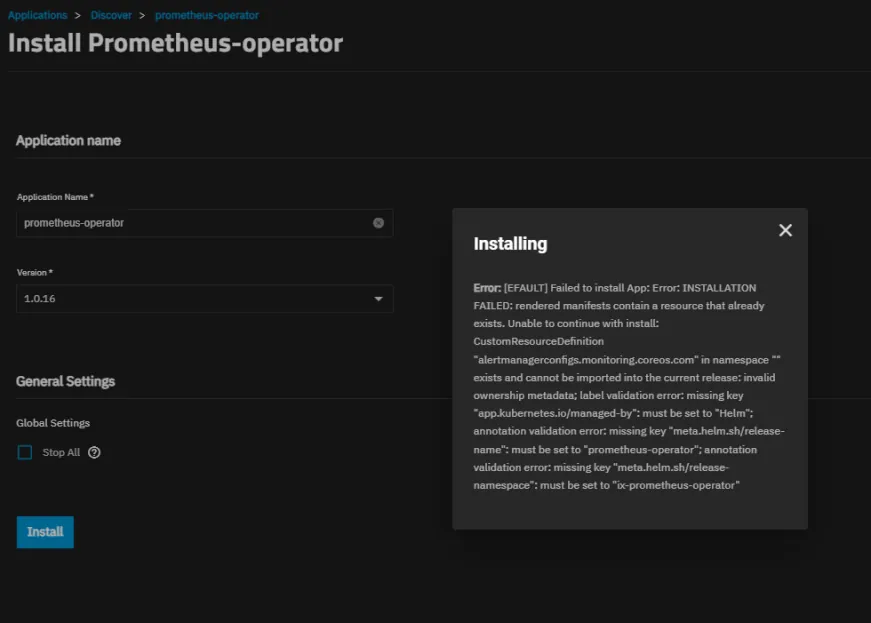Image resolution: width=871 pixels, height=623 pixels.
Task: Select the Version field showing 1.0.16
Action: coord(200,298)
